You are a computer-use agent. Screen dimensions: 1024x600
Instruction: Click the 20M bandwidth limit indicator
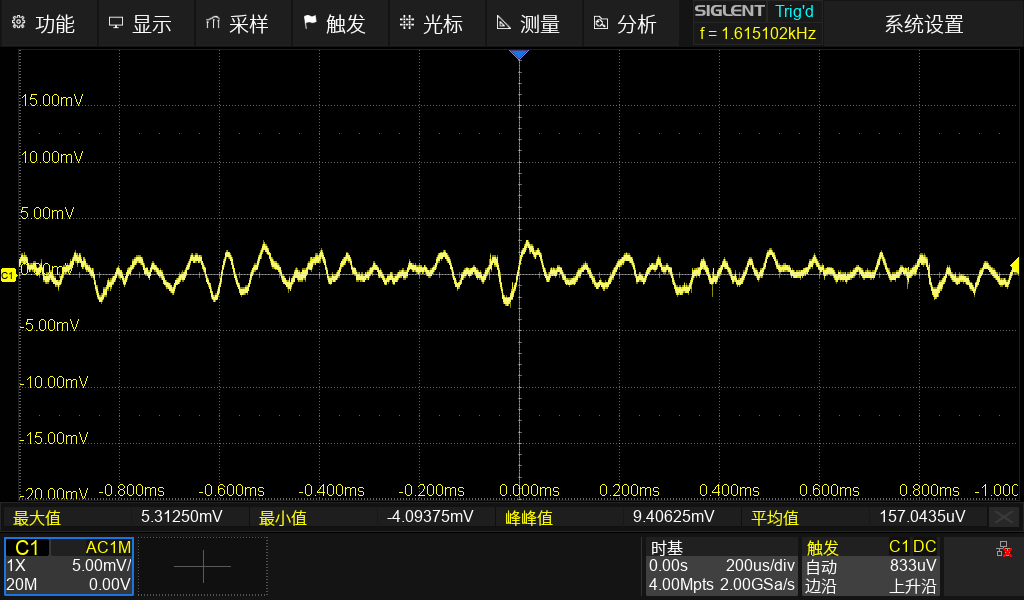pos(22,584)
